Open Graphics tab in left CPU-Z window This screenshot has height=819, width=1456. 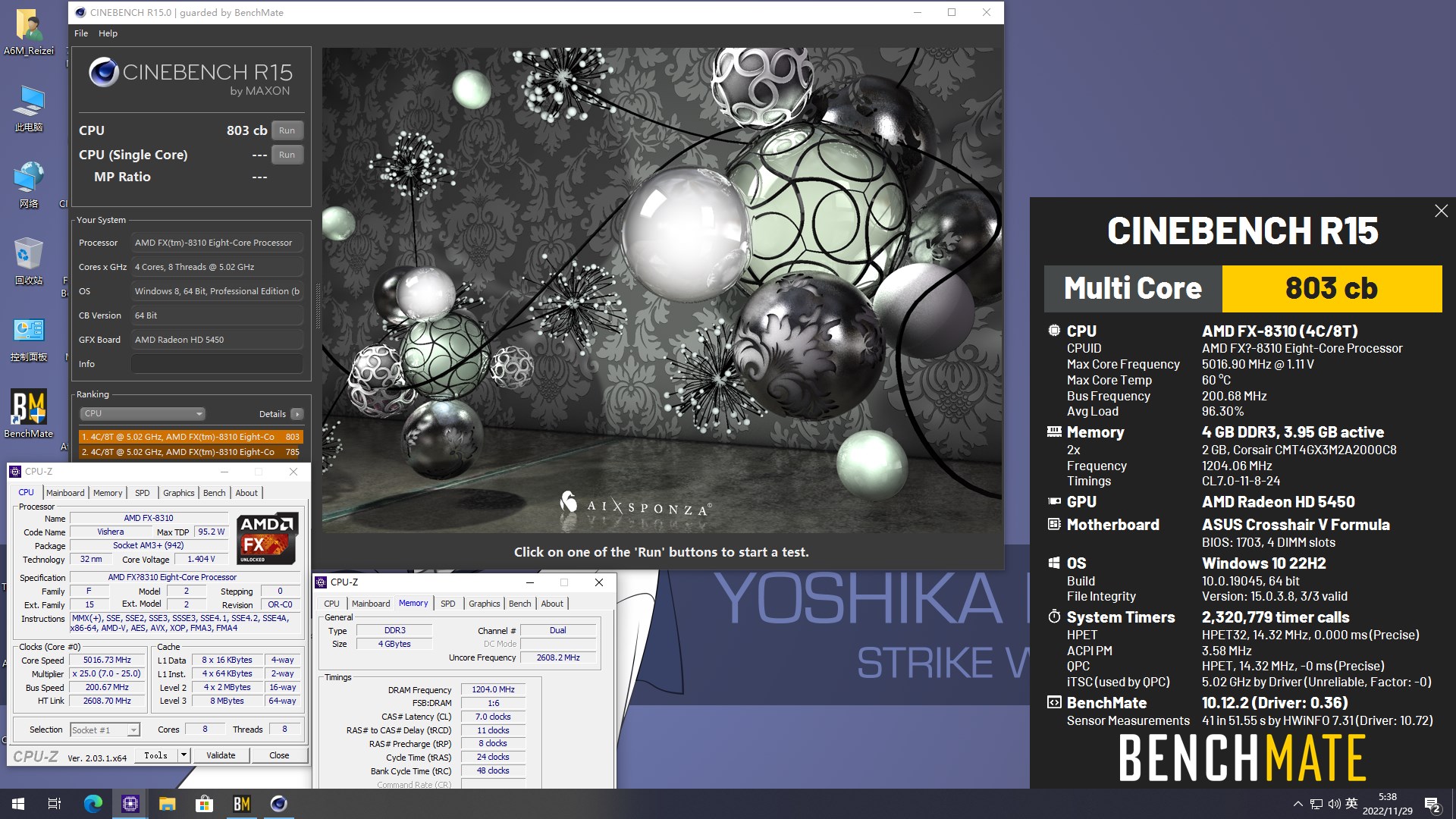pos(179,493)
